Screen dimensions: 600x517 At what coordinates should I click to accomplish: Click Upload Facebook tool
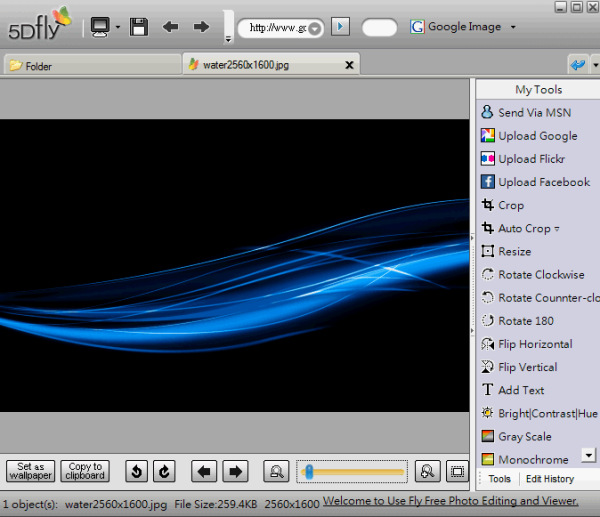[543, 182]
